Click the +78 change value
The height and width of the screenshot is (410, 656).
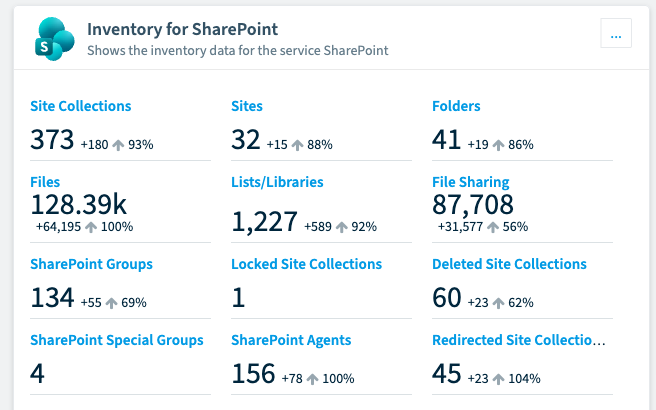tap(292, 379)
